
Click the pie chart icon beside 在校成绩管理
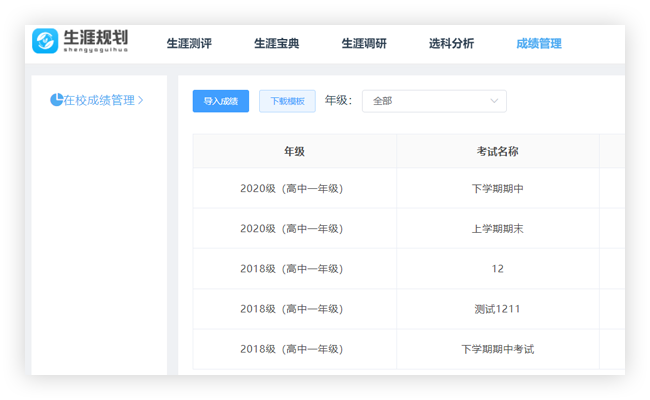click(x=57, y=100)
